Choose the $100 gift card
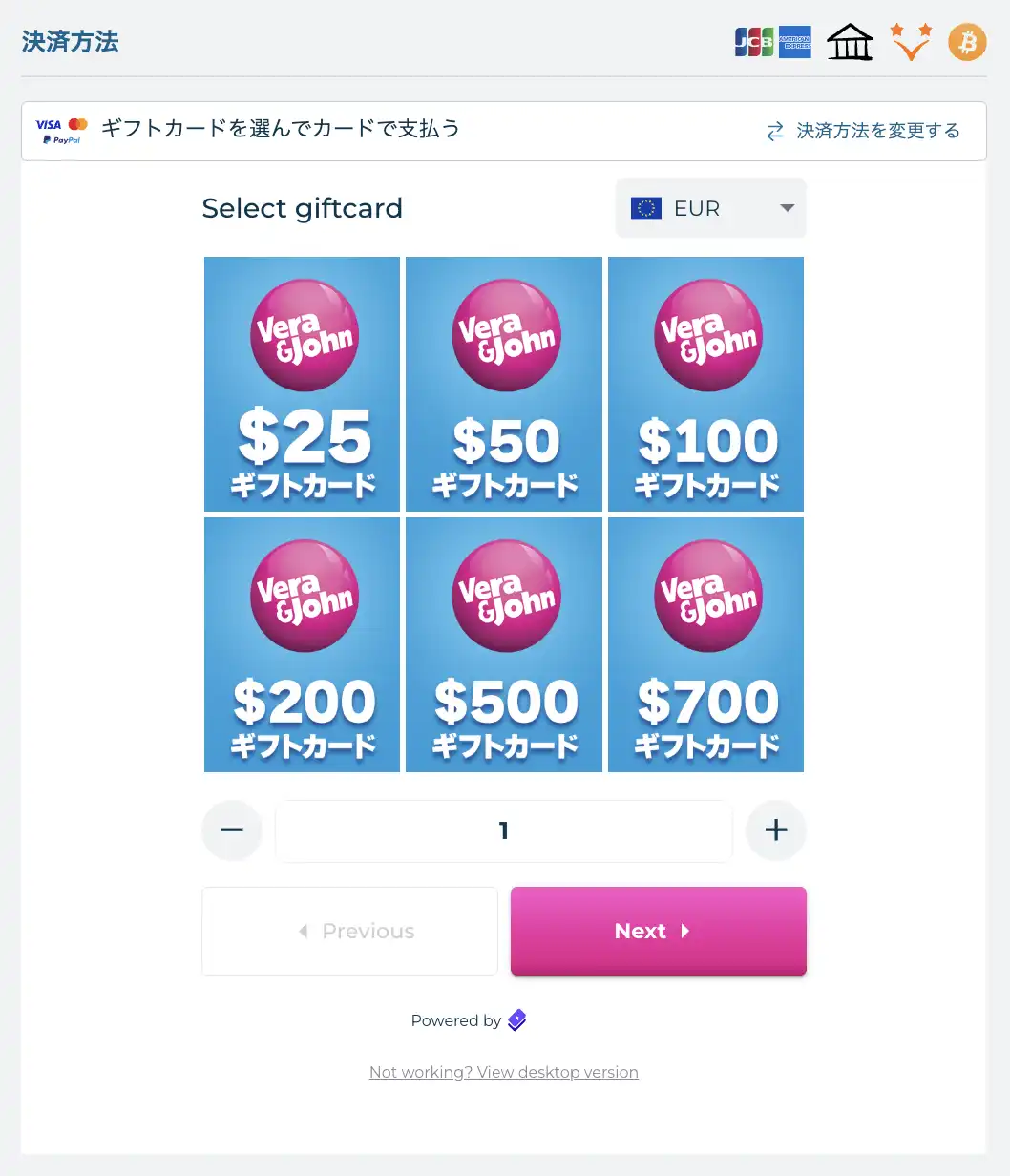Image resolution: width=1010 pixels, height=1176 pixels. [x=705, y=384]
